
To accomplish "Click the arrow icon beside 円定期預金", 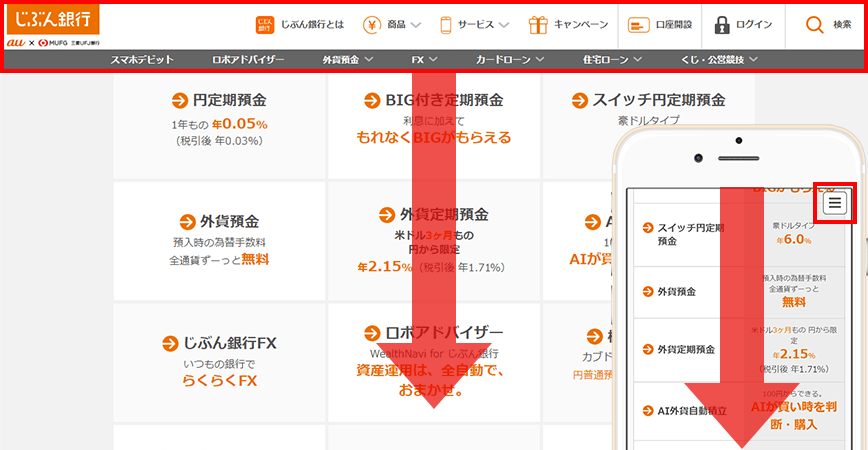I will [179, 100].
